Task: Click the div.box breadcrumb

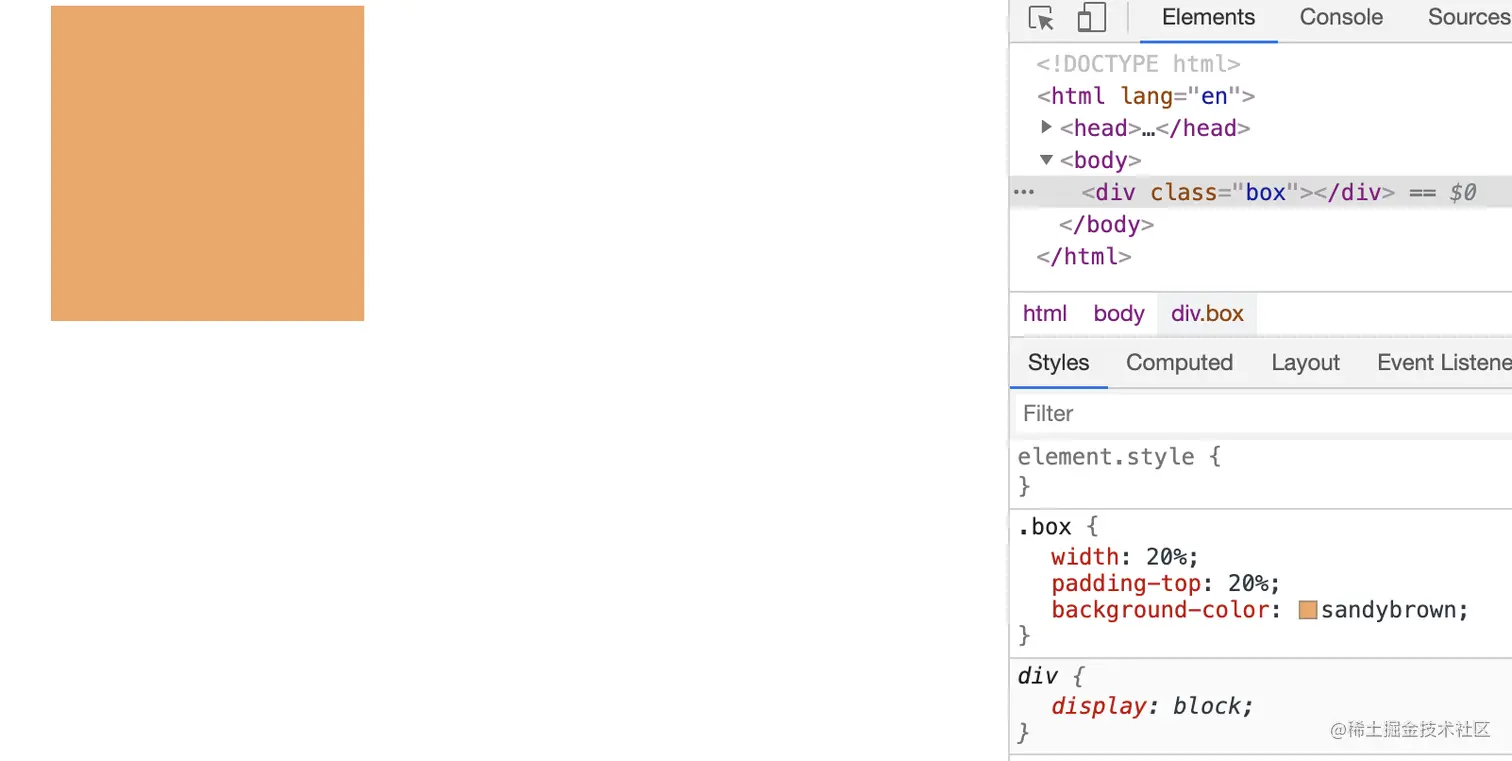Action: coord(1207,313)
